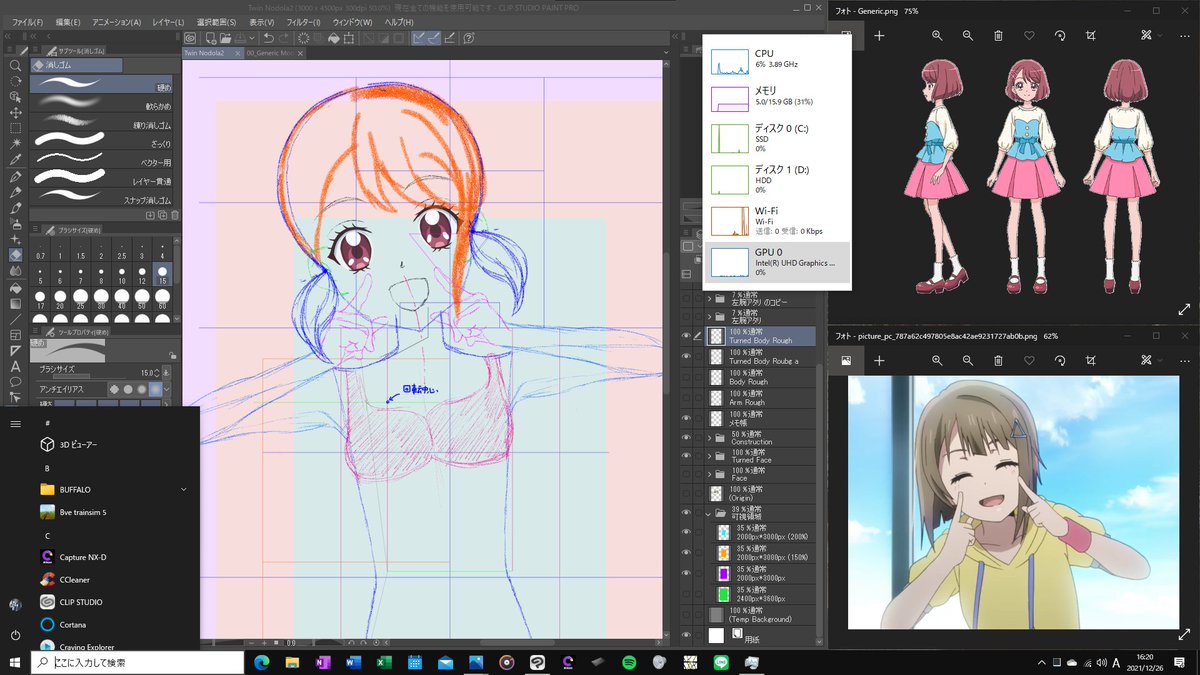1200x675 pixels.
Task: Select the Text tool A icon
Action: click(x=15, y=366)
